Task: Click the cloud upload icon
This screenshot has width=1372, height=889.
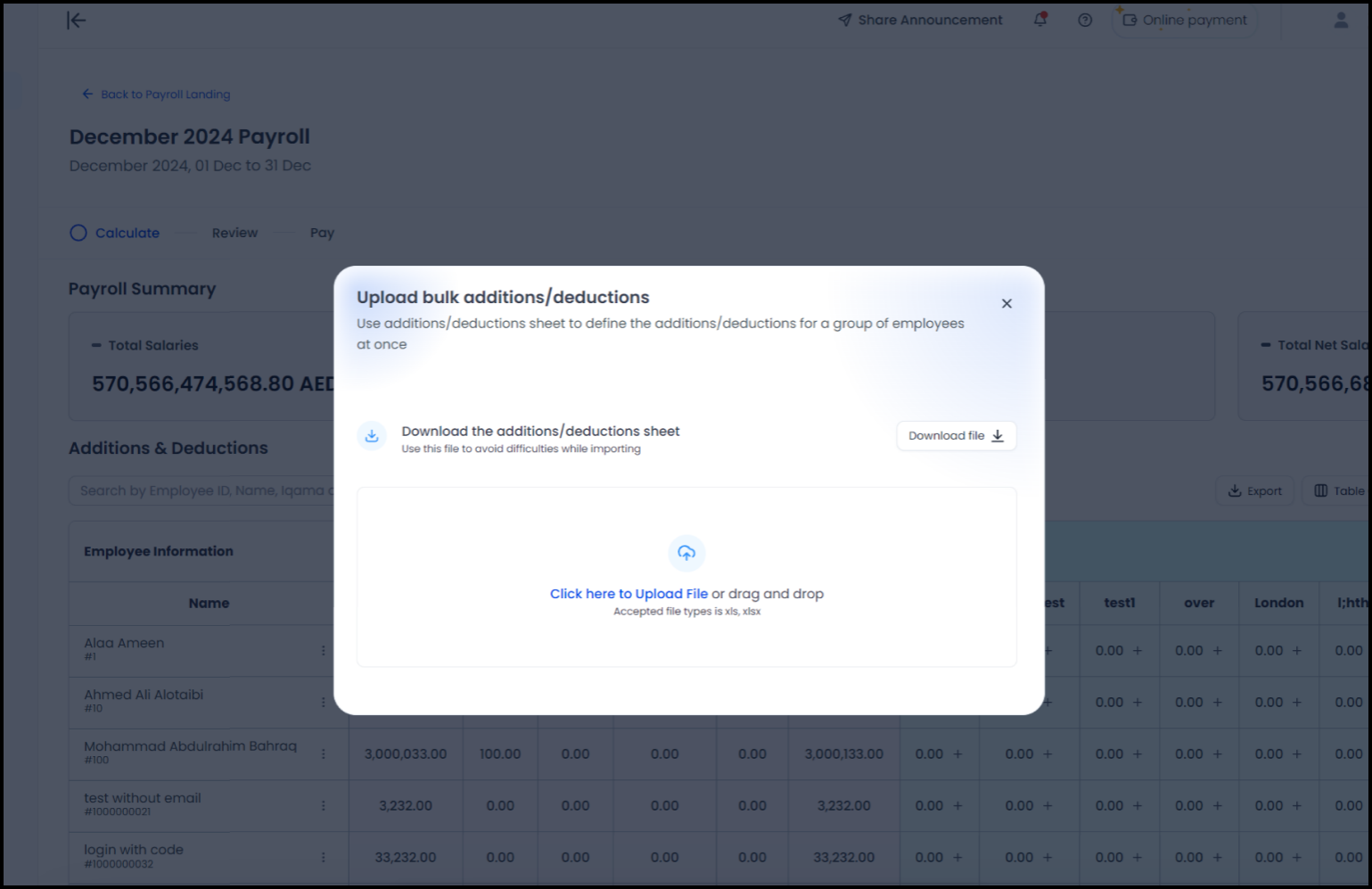Action: [686, 553]
